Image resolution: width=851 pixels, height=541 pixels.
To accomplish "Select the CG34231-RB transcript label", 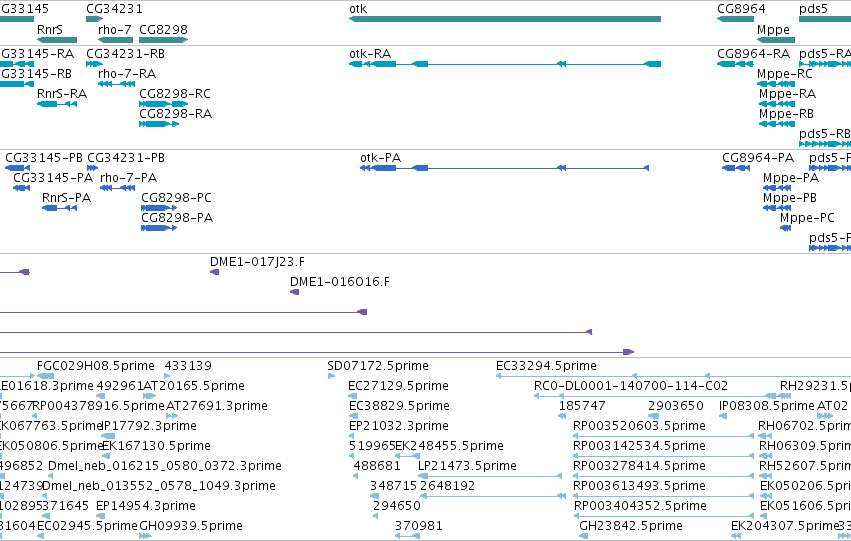I will (125, 54).
